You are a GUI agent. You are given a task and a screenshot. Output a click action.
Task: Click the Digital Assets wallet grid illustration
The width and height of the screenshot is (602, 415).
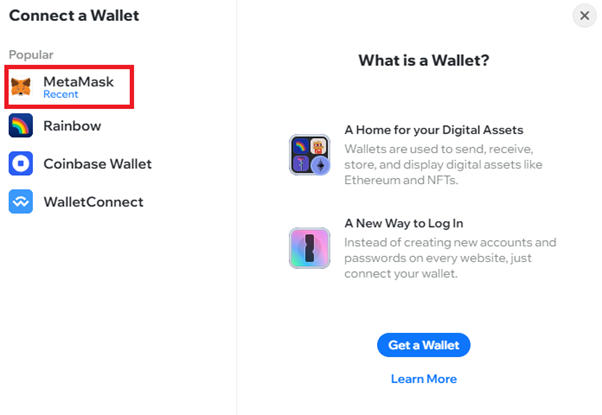click(x=309, y=155)
